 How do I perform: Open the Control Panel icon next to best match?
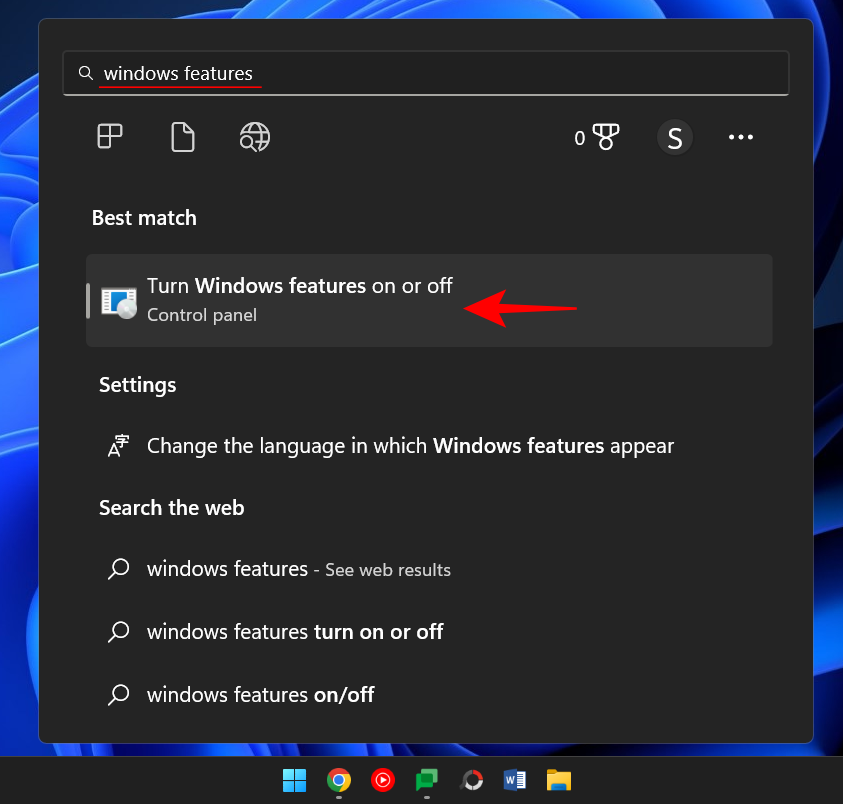pos(118,300)
